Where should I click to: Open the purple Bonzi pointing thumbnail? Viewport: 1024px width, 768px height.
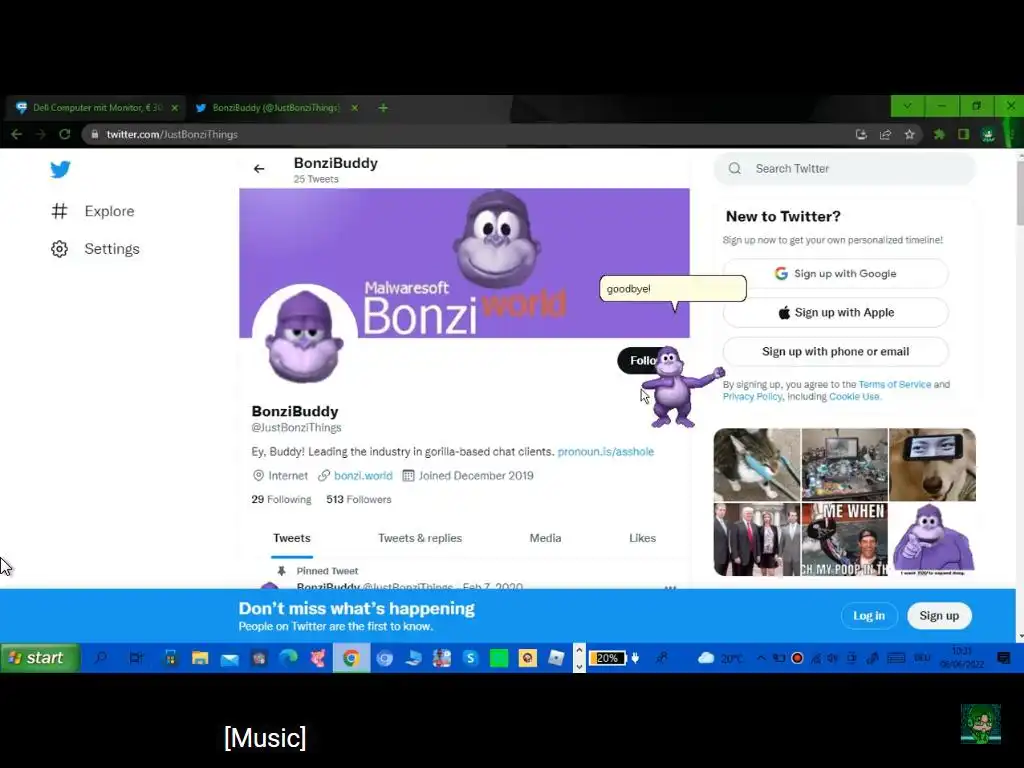tap(932, 539)
